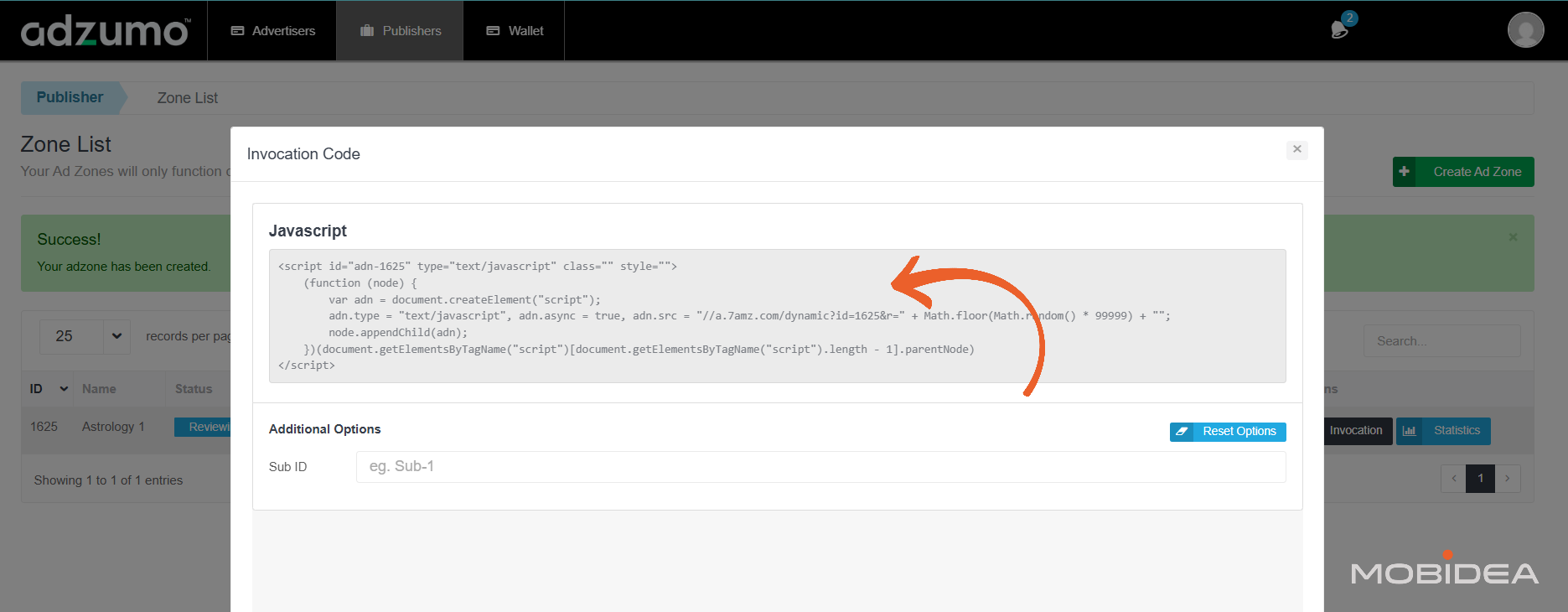The image size is (1568, 612).
Task: Click the adzumo logo
Action: (x=105, y=31)
